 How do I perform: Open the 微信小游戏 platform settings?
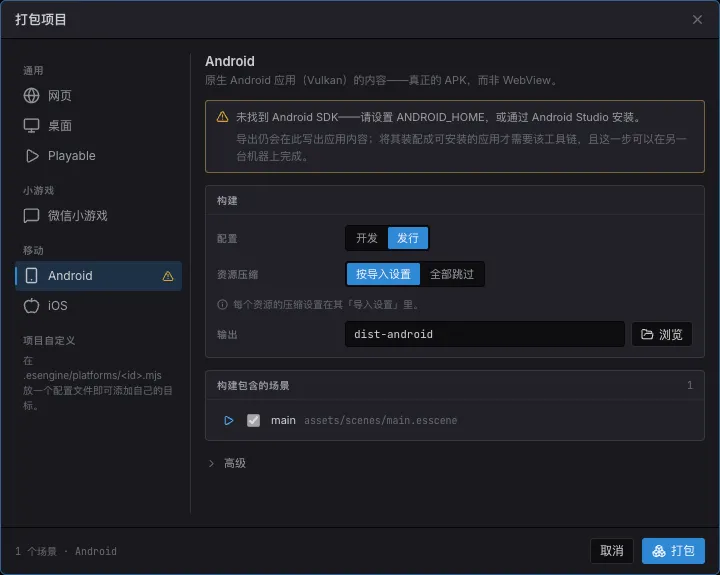[98, 215]
